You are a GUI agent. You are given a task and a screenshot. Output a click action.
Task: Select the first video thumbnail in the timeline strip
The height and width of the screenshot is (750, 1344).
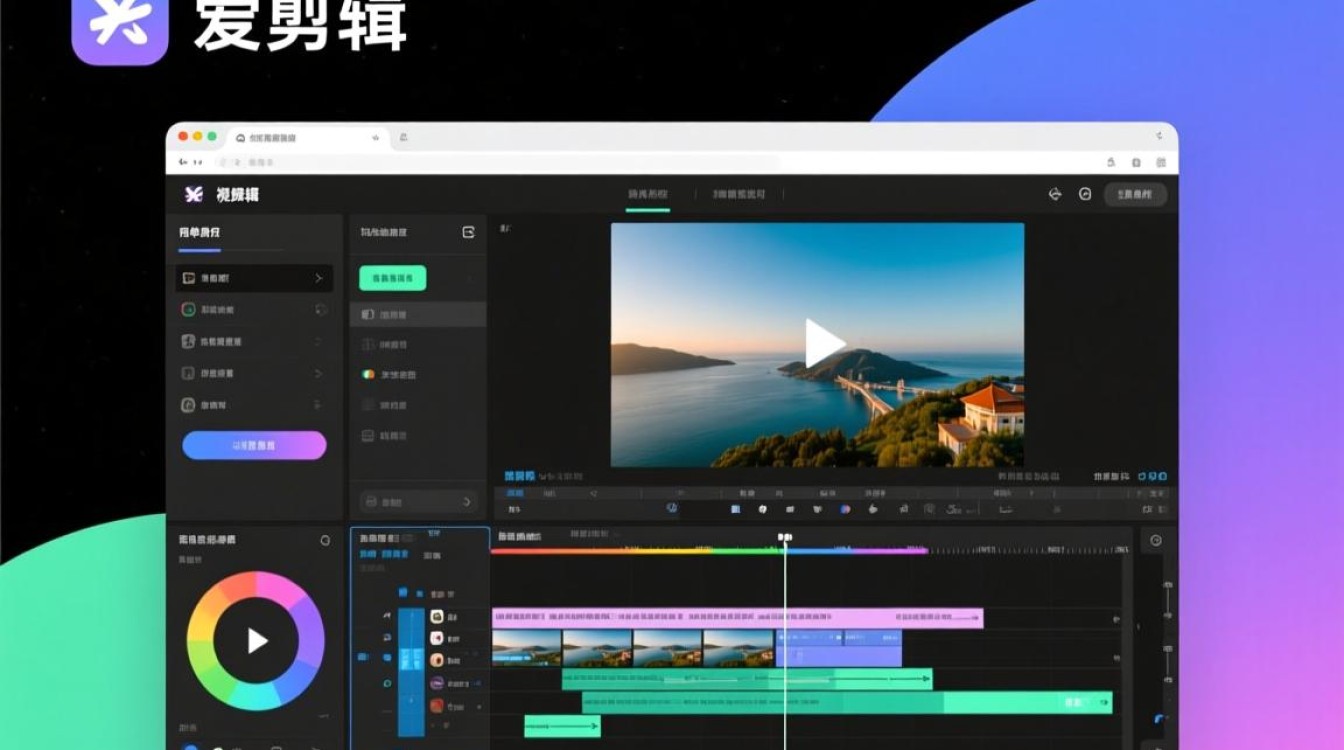pos(527,648)
